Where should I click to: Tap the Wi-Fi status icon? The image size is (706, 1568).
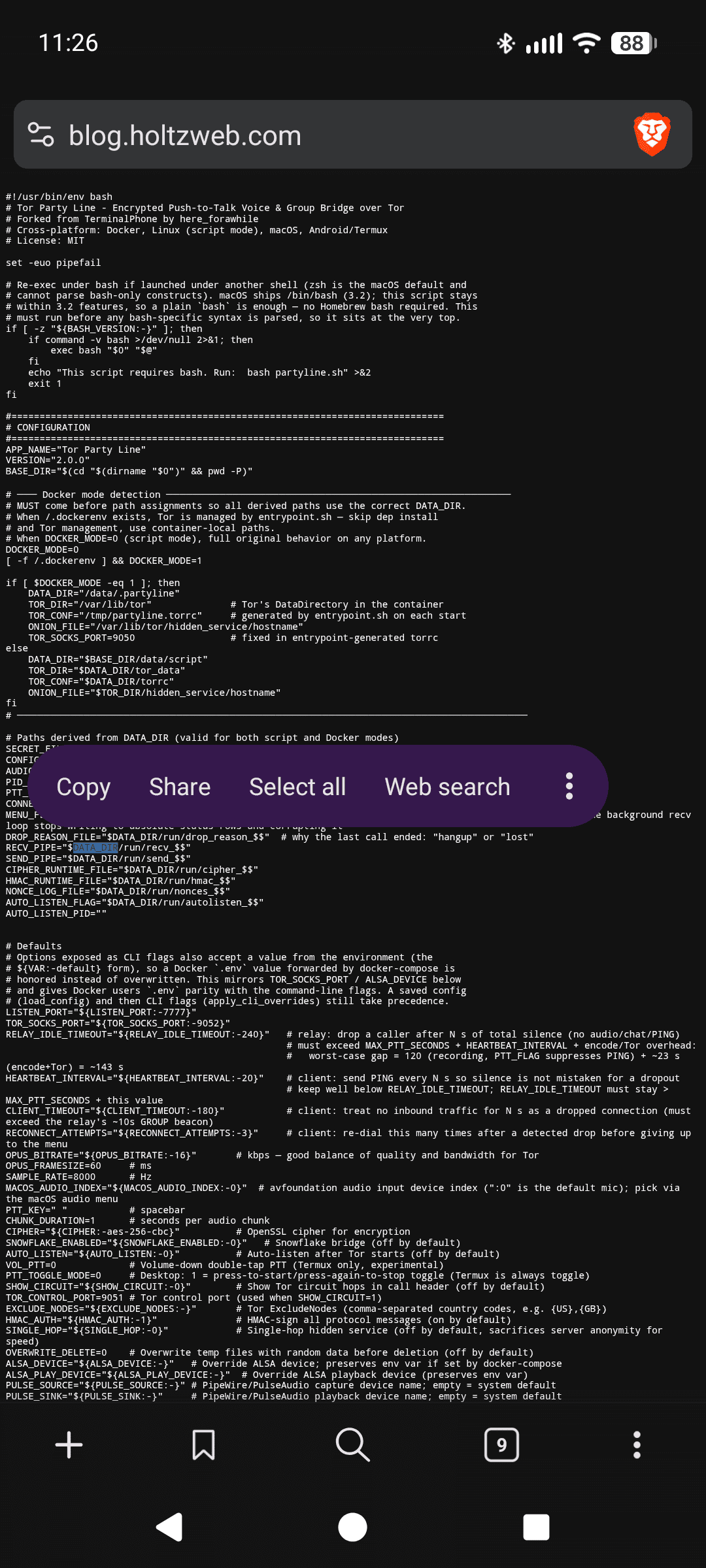point(586,43)
